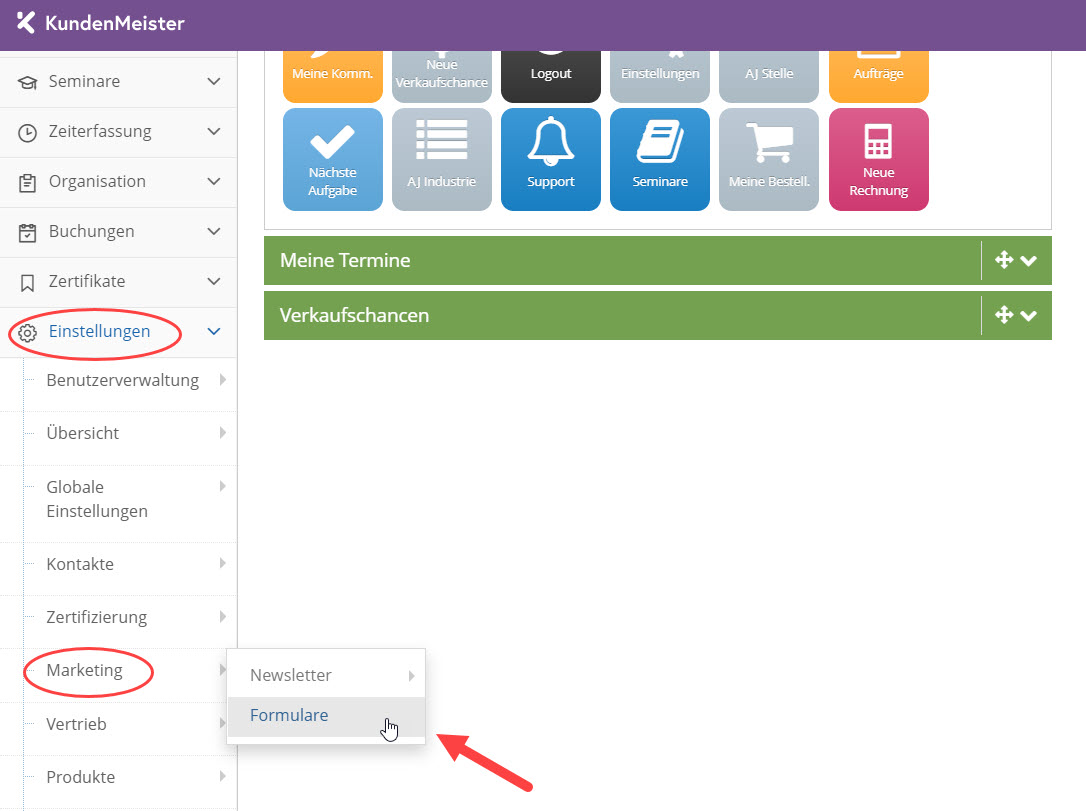Open the Newsletter submenu arrow

click(x=411, y=675)
